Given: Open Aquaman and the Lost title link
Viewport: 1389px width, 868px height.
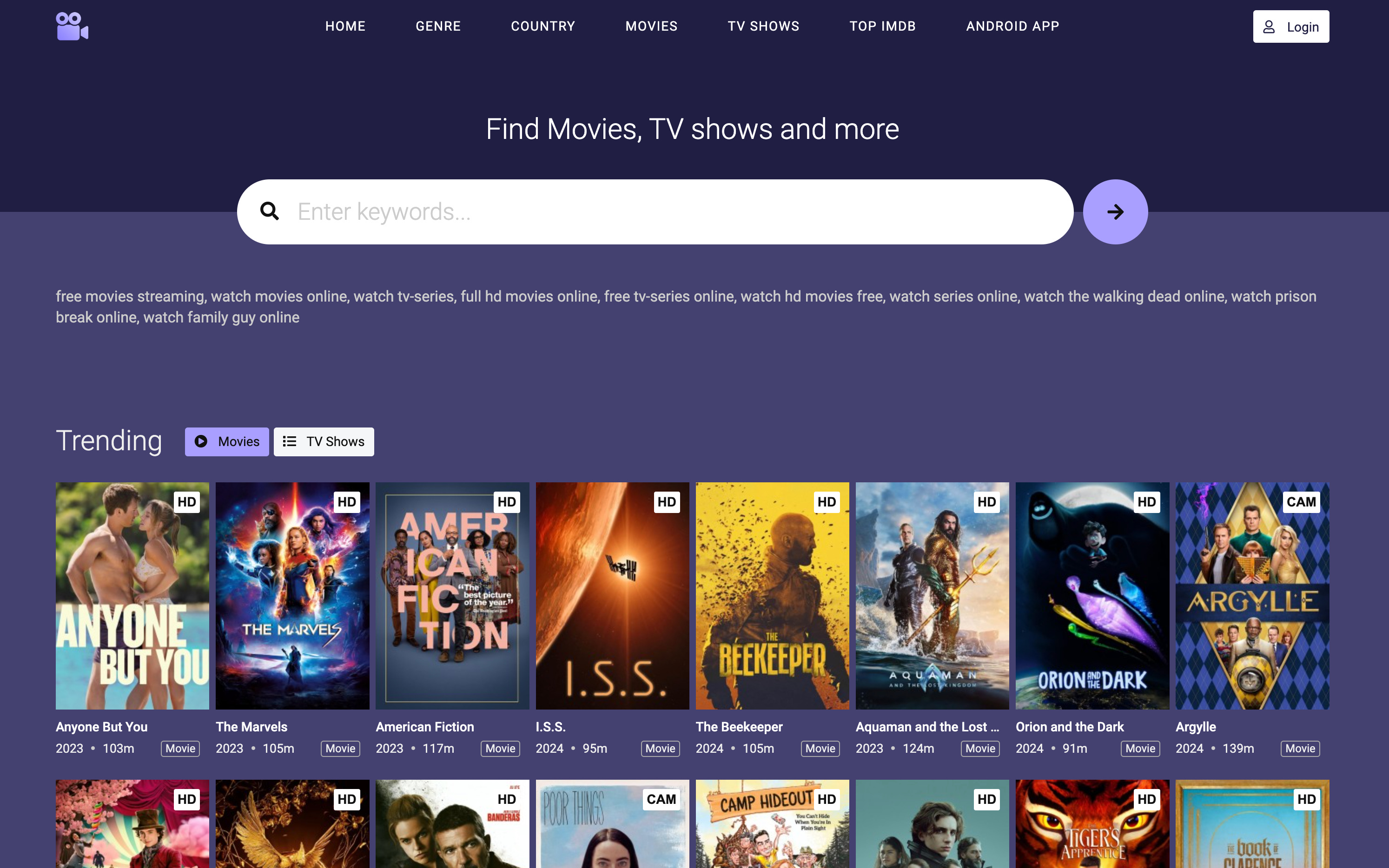Looking at the screenshot, I should [927, 727].
